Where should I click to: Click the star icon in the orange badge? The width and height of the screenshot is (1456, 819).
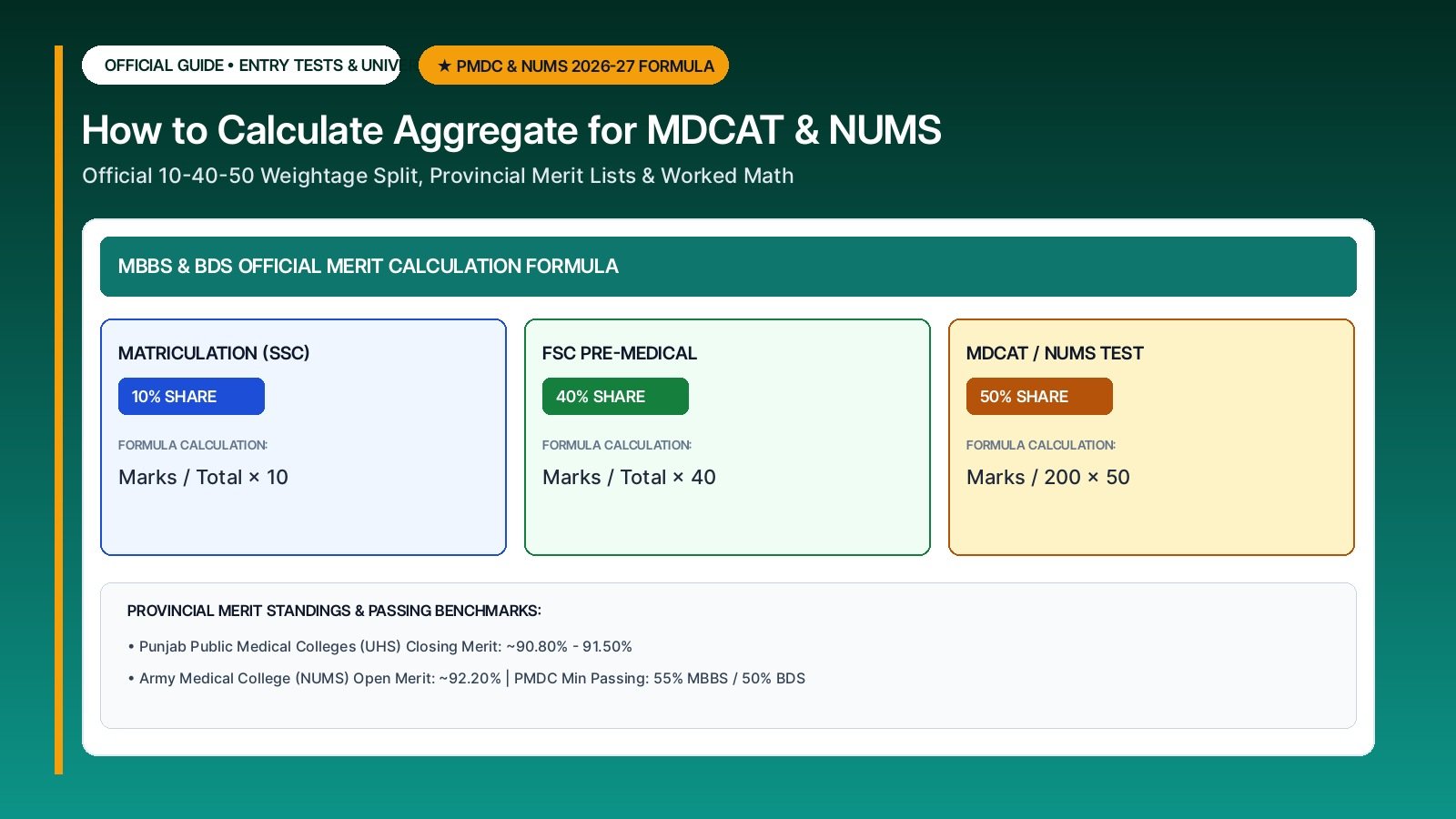(444, 66)
